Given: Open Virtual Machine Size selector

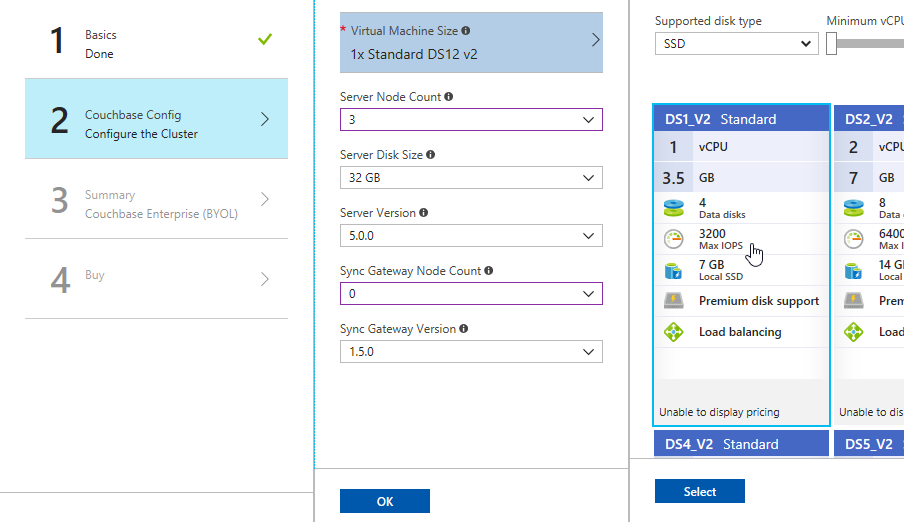Looking at the screenshot, I should (471, 43).
